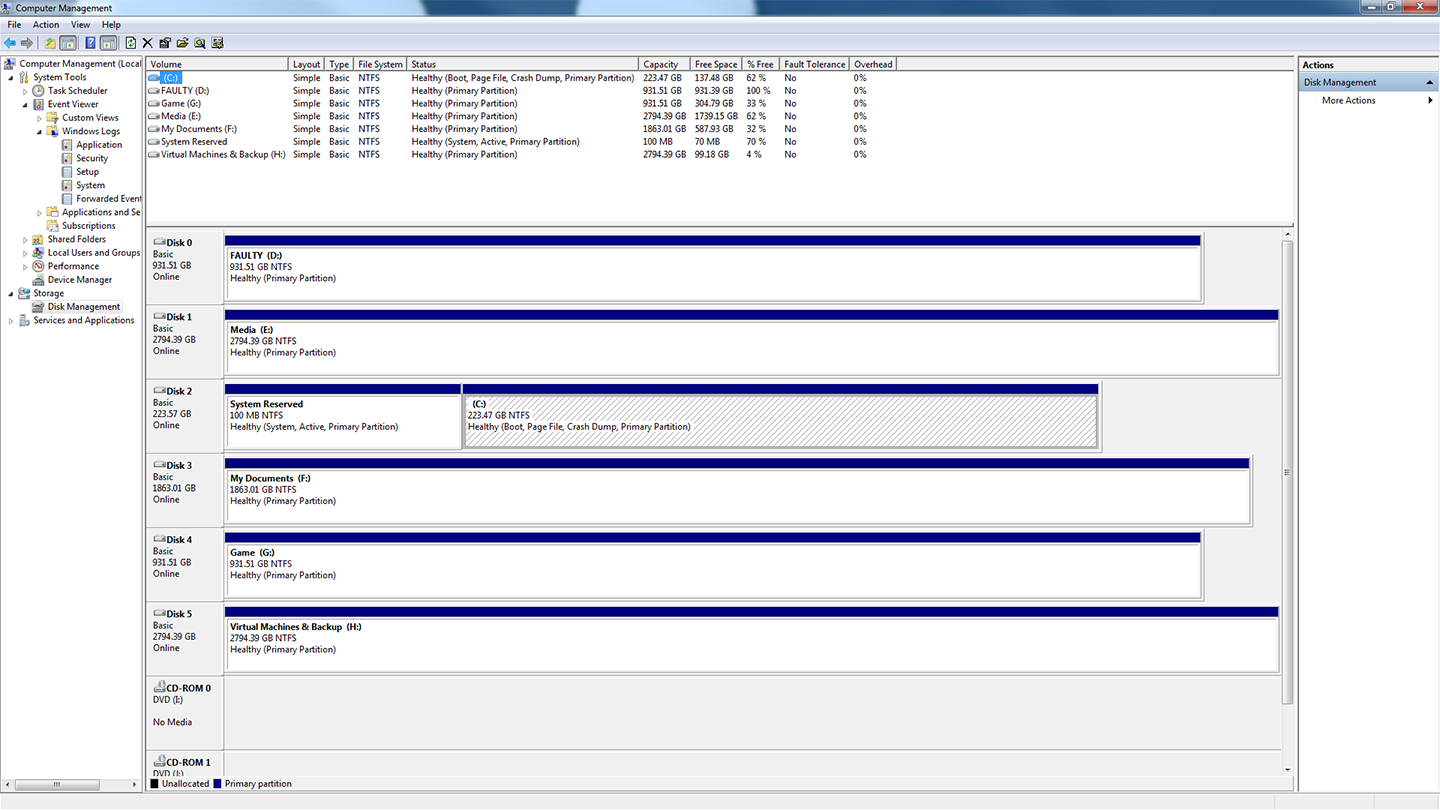Go up one level with toolbar folder icon
The height and width of the screenshot is (810, 1440).
(50, 43)
